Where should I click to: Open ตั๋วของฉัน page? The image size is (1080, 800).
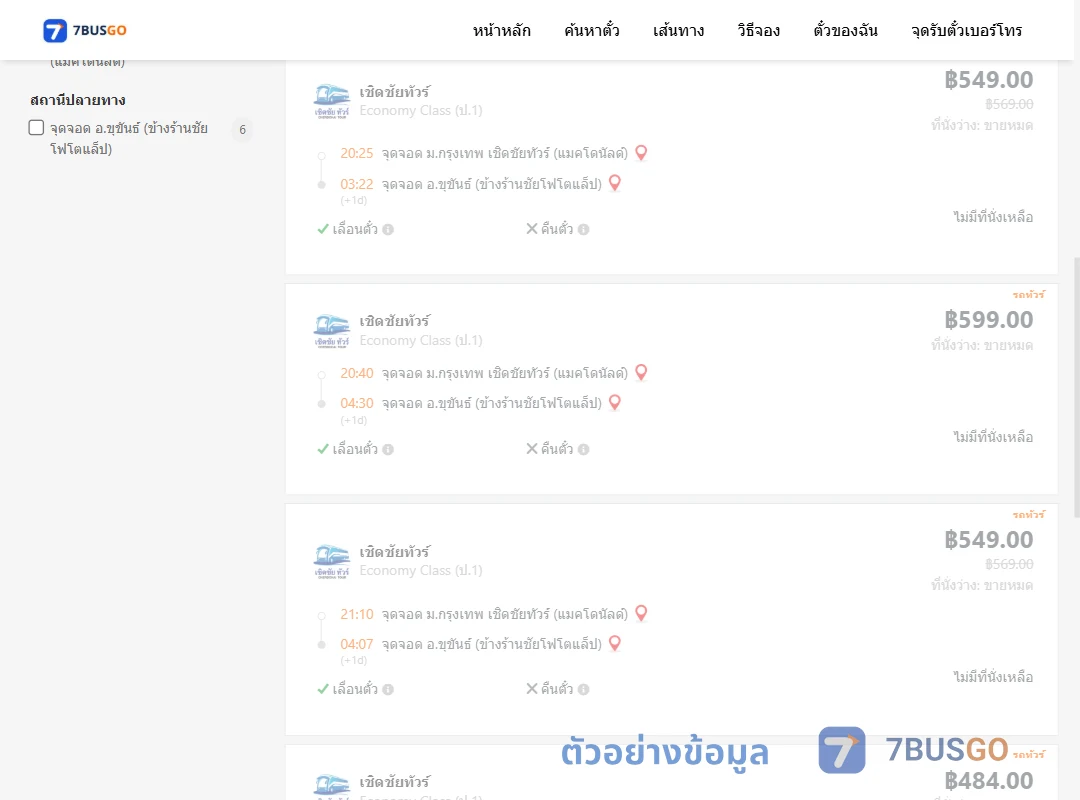[x=845, y=30]
